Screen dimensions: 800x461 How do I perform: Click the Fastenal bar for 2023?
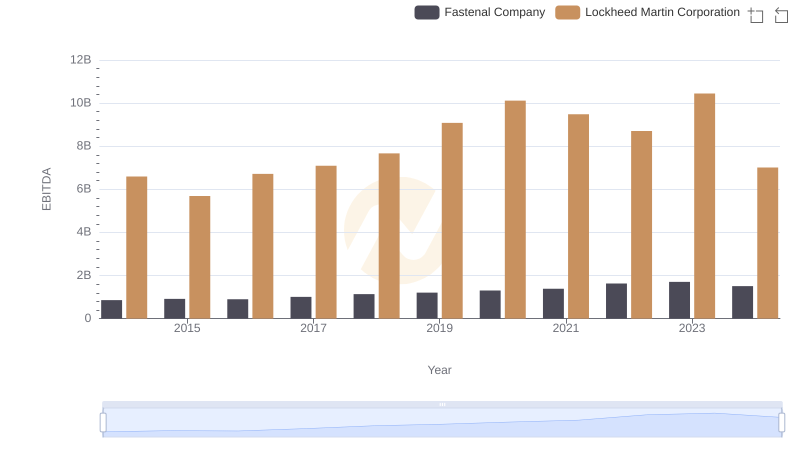680,300
